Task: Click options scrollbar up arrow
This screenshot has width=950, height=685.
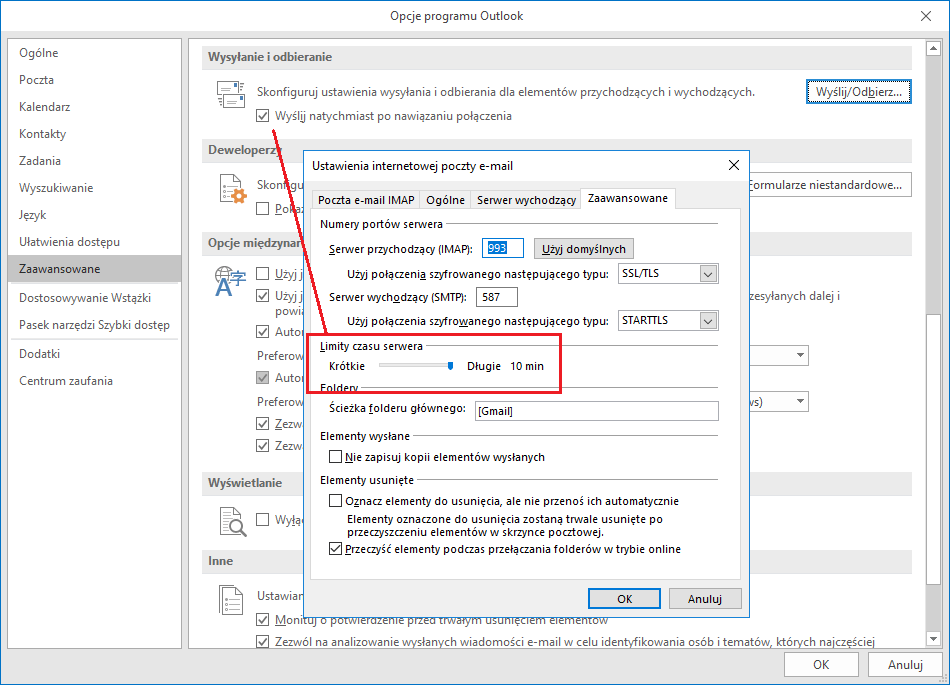Action: 933,48
